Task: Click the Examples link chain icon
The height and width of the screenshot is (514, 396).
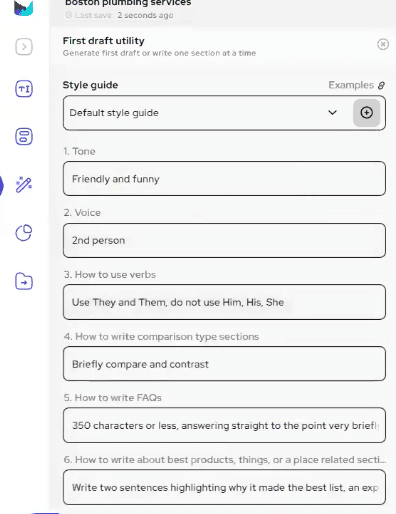Action: point(381,86)
